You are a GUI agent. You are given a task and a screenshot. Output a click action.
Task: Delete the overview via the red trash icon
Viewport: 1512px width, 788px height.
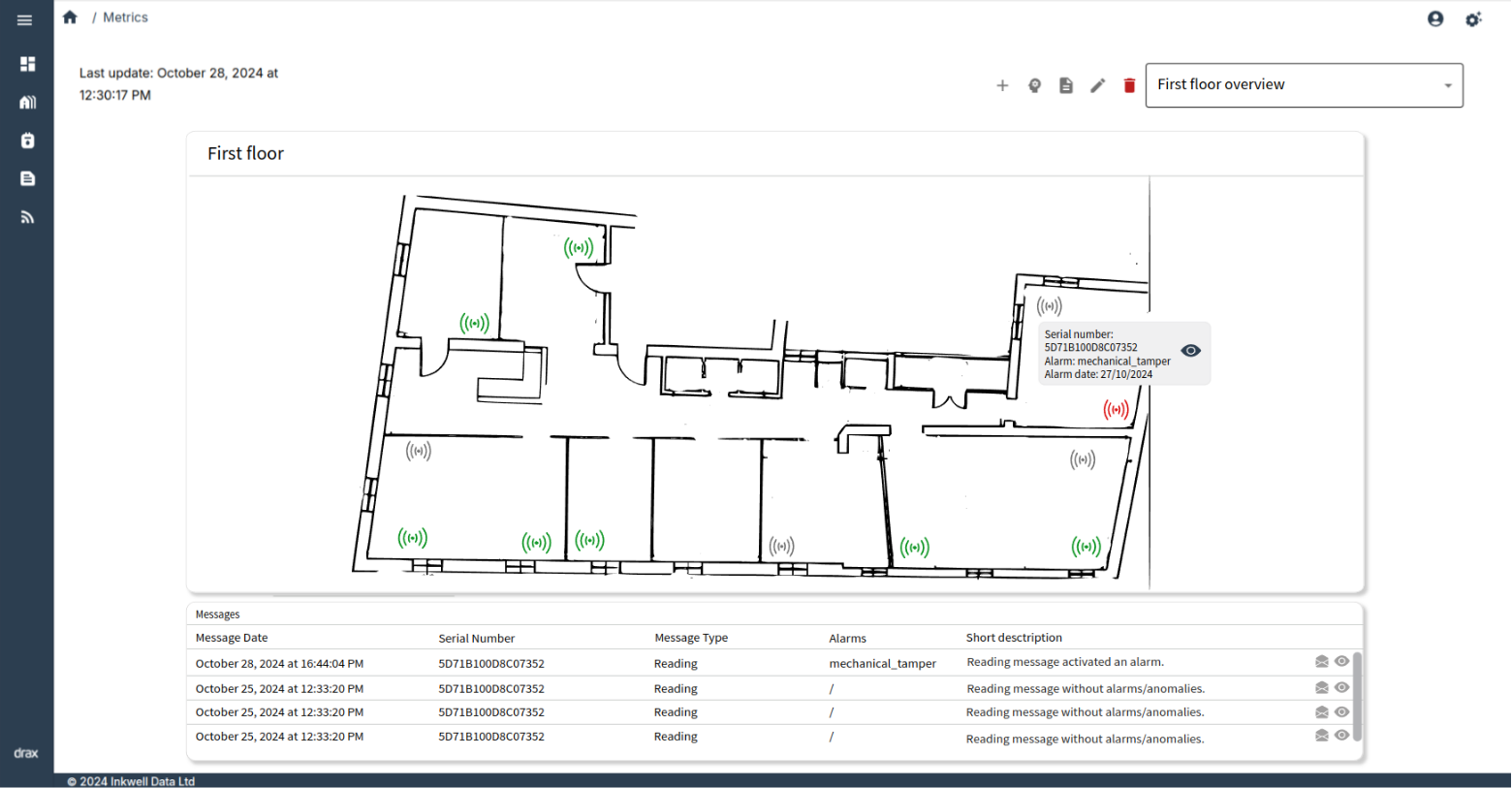pyautogui.click(x=1129, y=85)
